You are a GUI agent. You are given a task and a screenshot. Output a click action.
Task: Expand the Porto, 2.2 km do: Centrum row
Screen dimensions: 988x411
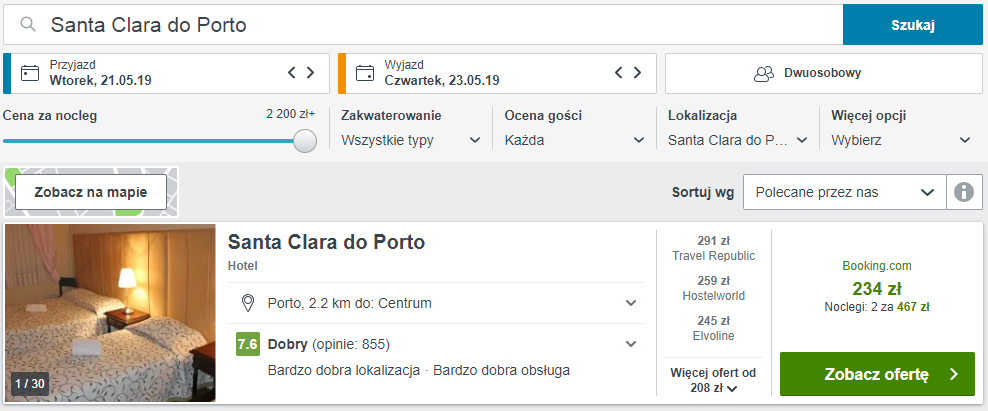pyautogui.click(x=436, y=303)
